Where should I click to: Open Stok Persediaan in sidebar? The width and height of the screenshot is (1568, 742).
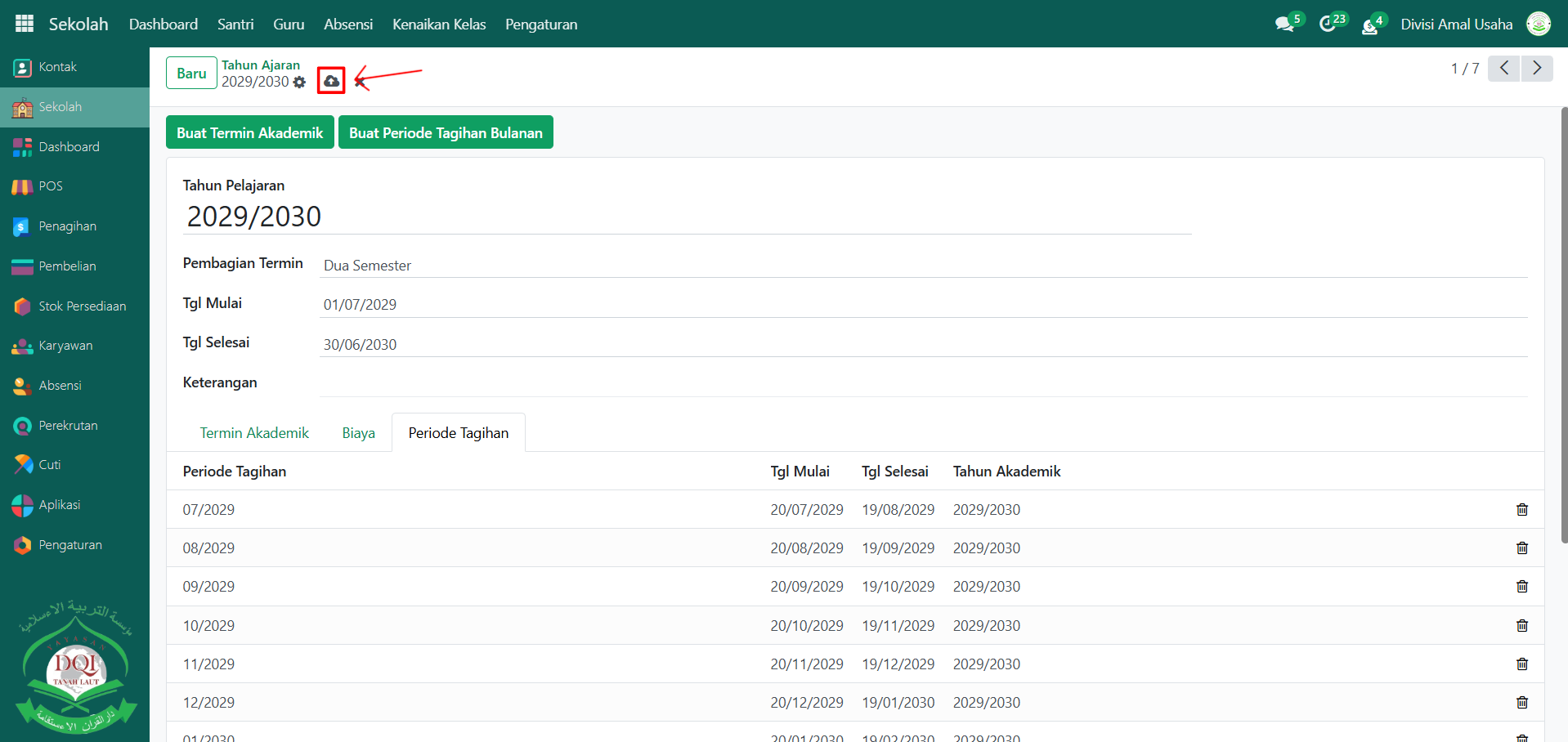click(82, 306)
